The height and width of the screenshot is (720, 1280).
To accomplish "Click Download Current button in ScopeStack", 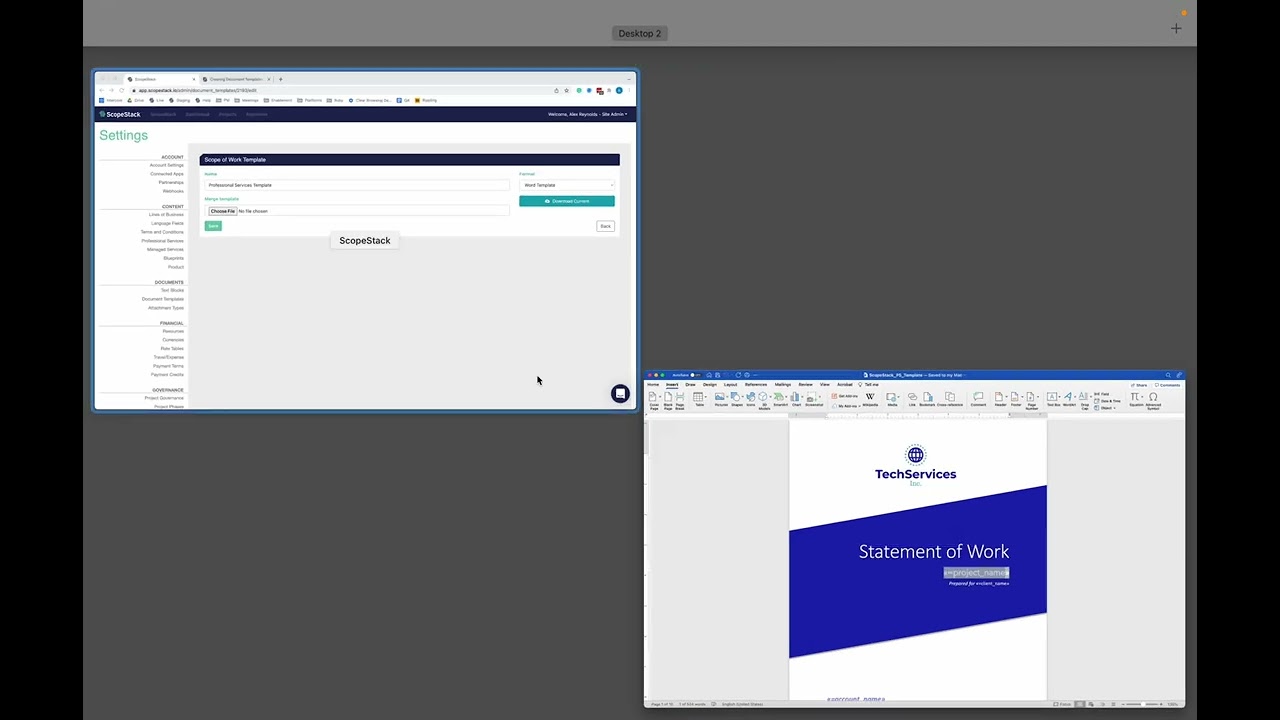I will coord(567,201).
